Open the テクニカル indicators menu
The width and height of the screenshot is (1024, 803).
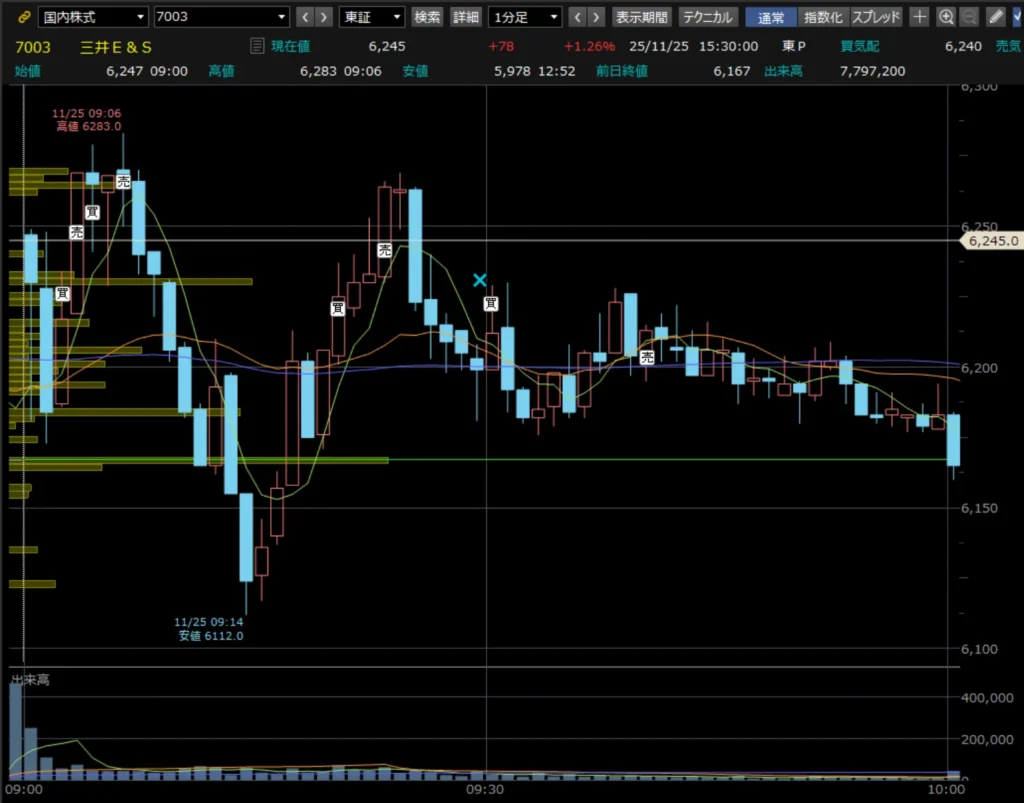pos(709,17)
